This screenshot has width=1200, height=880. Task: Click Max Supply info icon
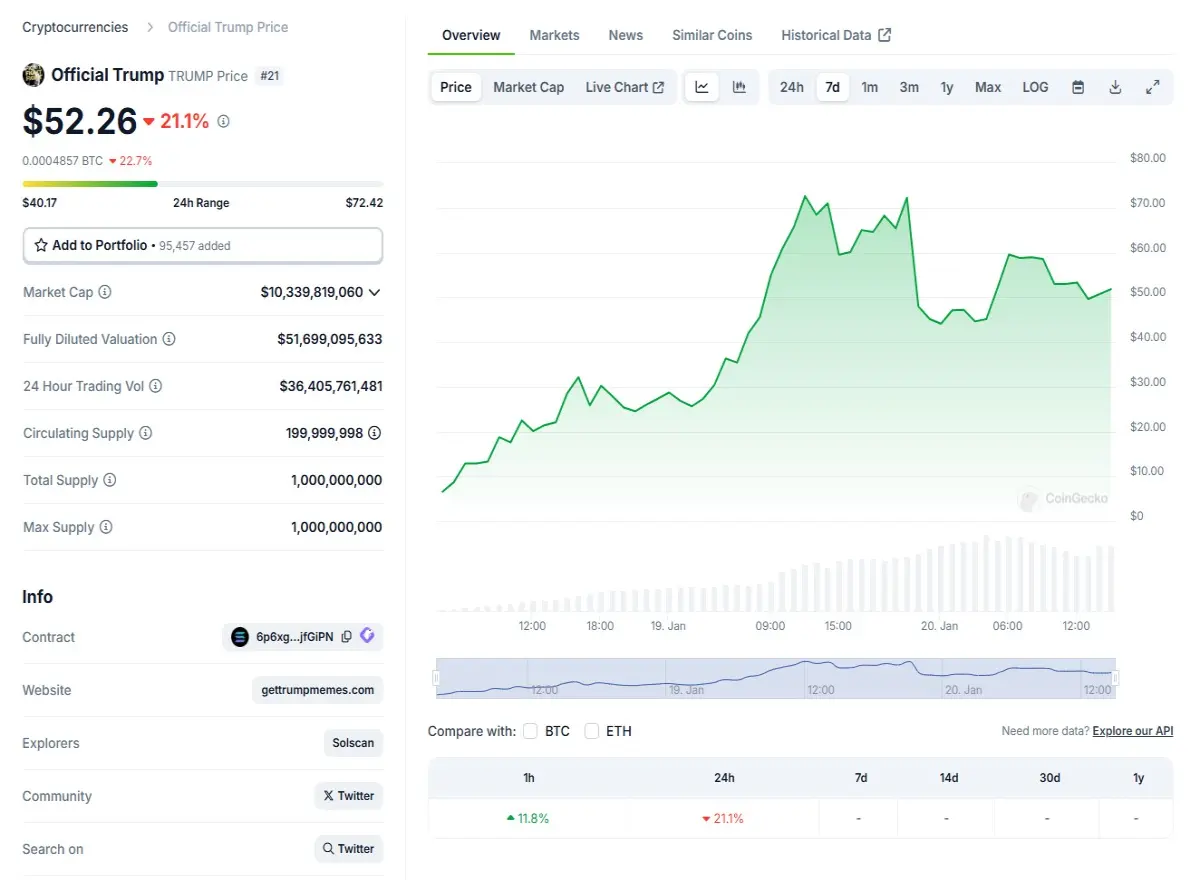tap(106, 527)
